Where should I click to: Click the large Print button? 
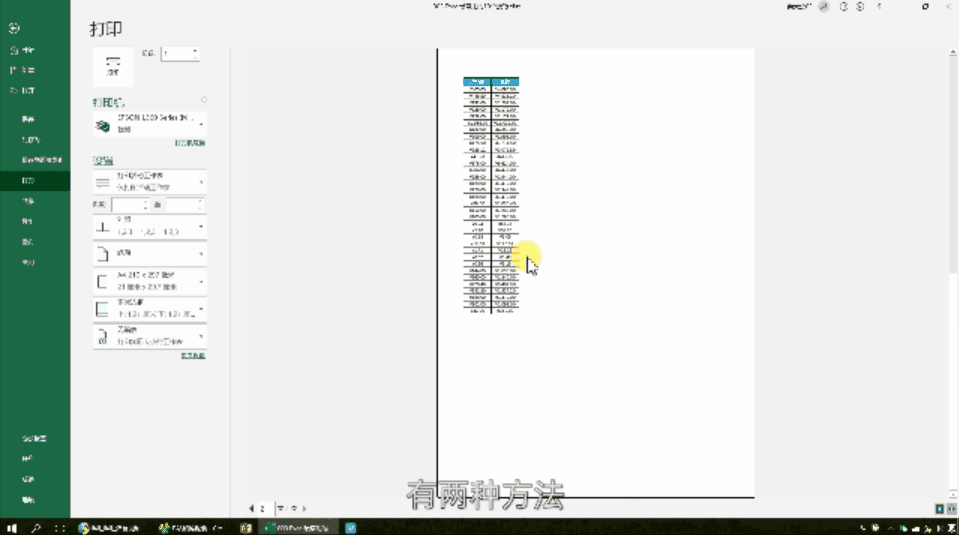(x=113, y=66)
